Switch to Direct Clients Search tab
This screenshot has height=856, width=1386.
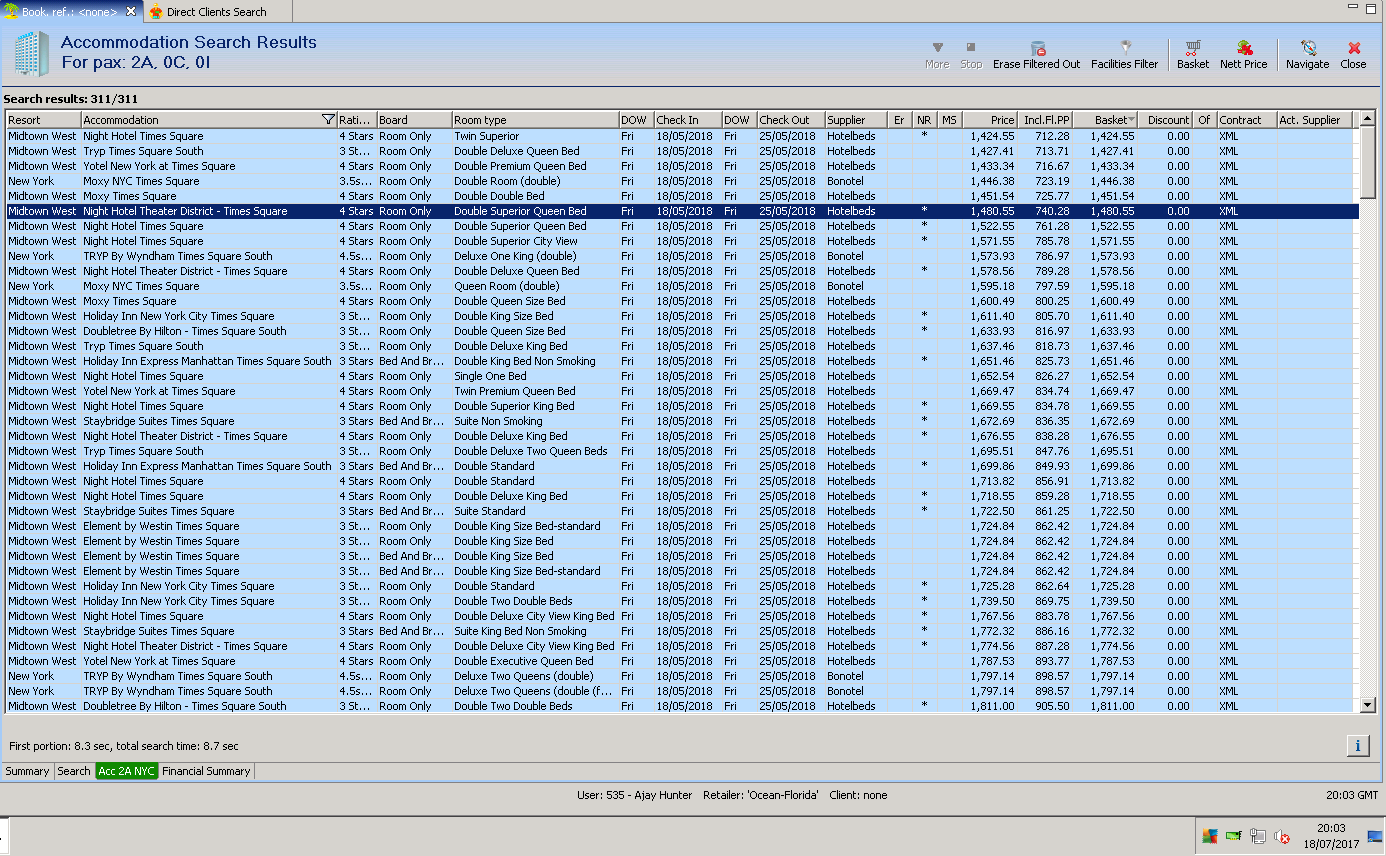click(216, 12)
